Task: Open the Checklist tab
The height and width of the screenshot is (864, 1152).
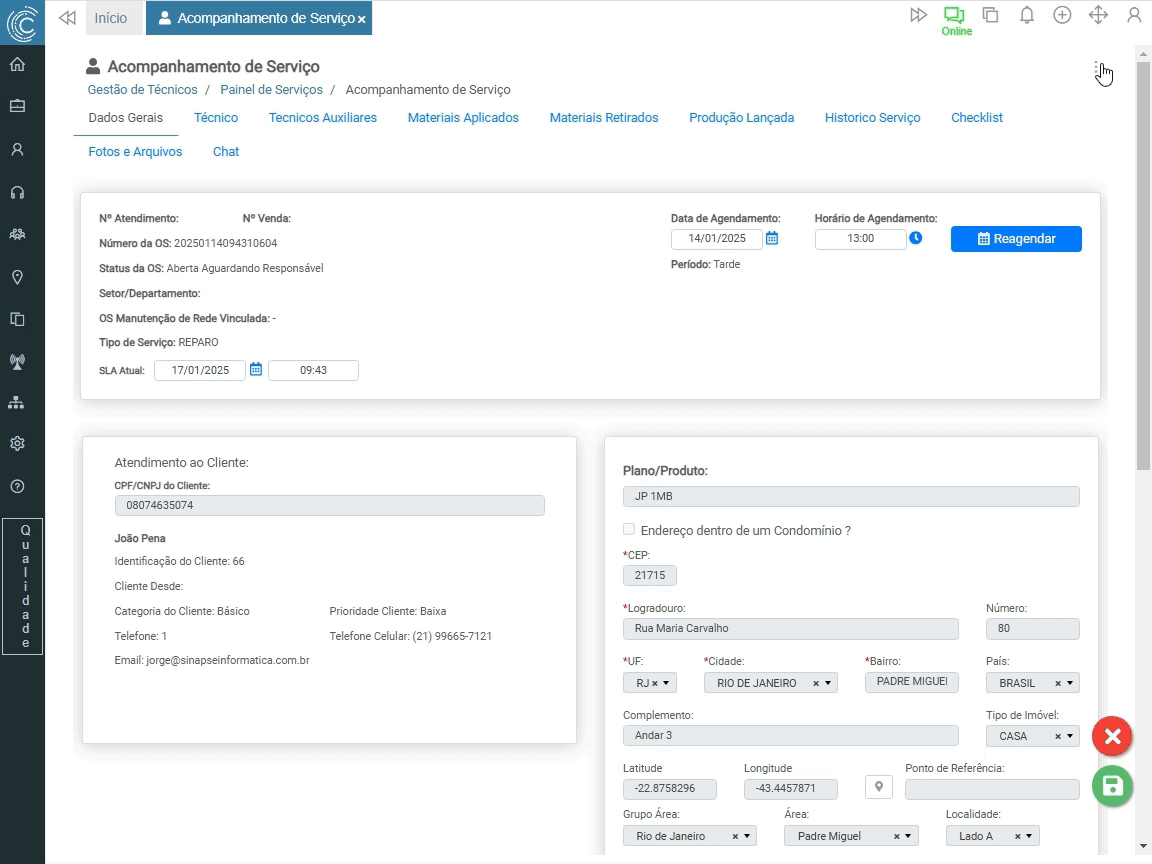Action: tap(977, 118)
